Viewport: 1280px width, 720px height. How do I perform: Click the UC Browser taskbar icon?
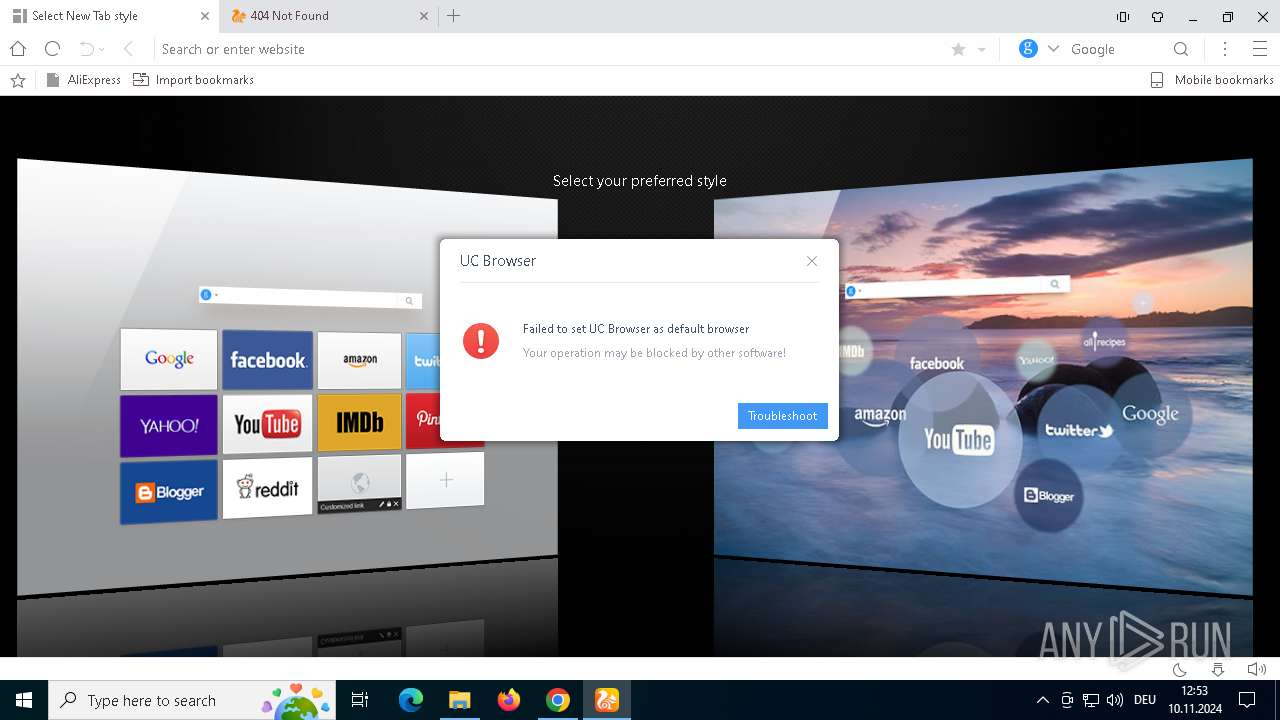pos(607,700)
